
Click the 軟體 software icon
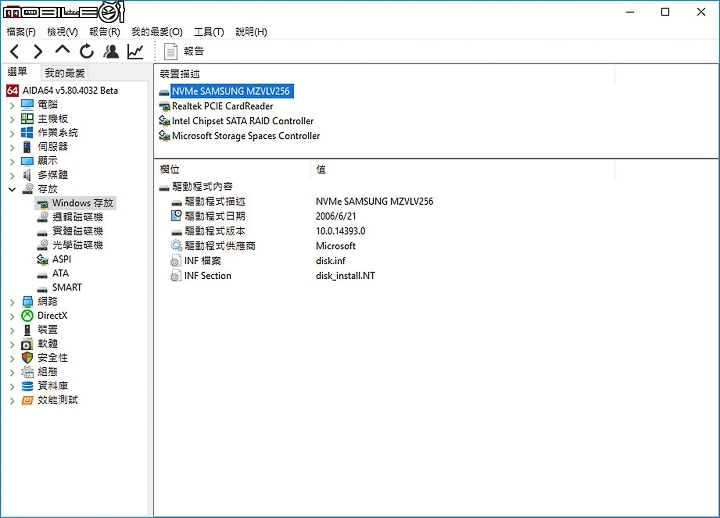click(x=28, y=344)
